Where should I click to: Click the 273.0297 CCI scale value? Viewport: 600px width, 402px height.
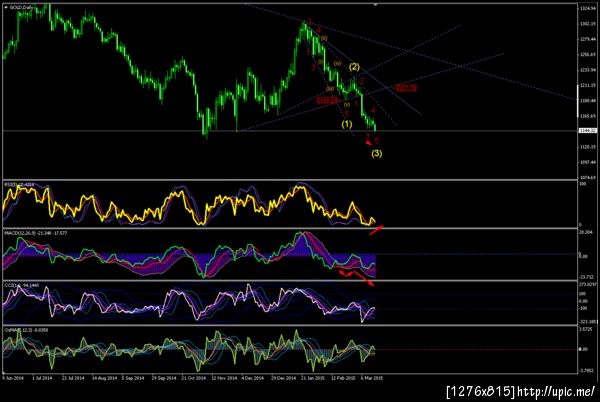tap(588, 284)
